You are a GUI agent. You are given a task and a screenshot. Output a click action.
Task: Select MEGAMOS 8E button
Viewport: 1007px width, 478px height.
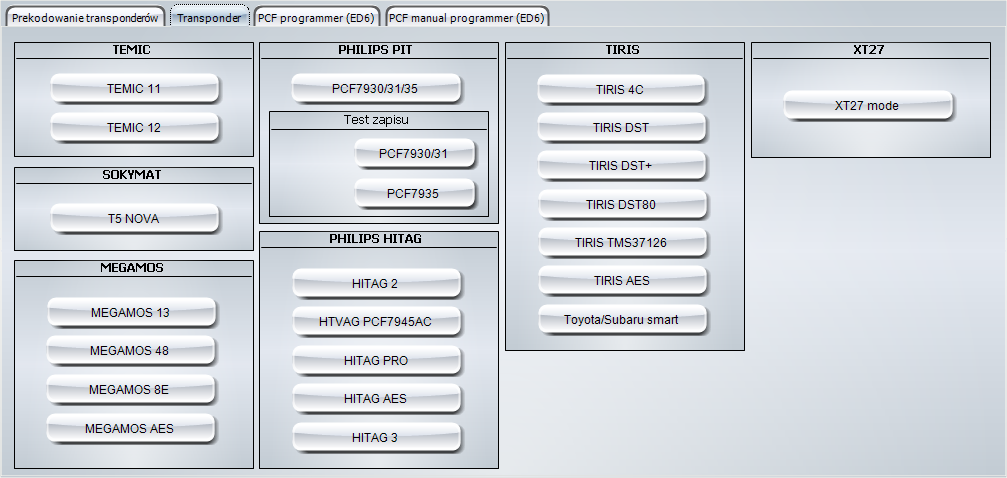click(x=130, y=389)
